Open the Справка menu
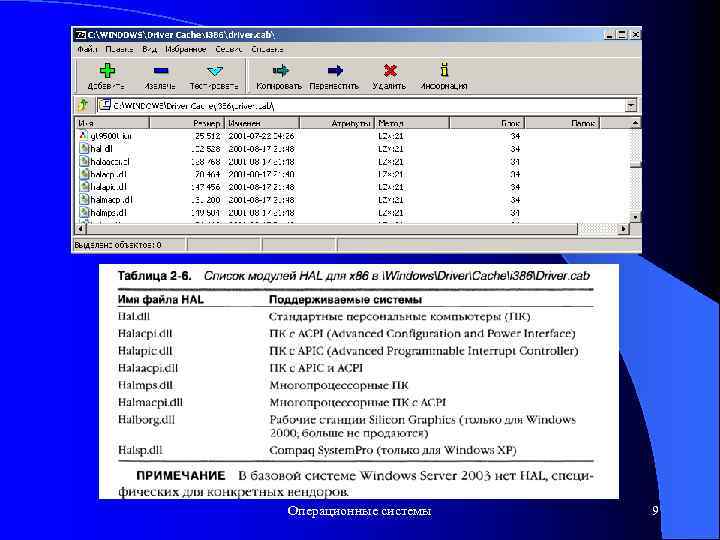Viewport: 720px width, 540px height. tap(267, 49)
